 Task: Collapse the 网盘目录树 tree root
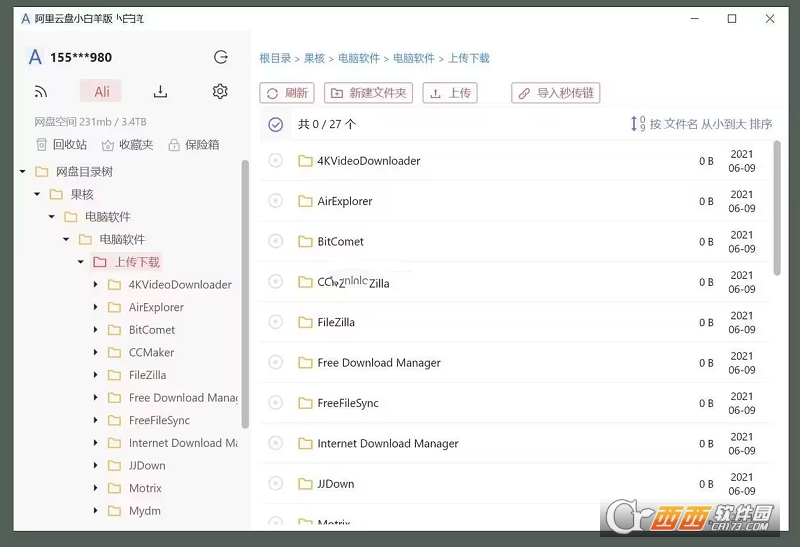pyautogui.click(x=22, y=171)
